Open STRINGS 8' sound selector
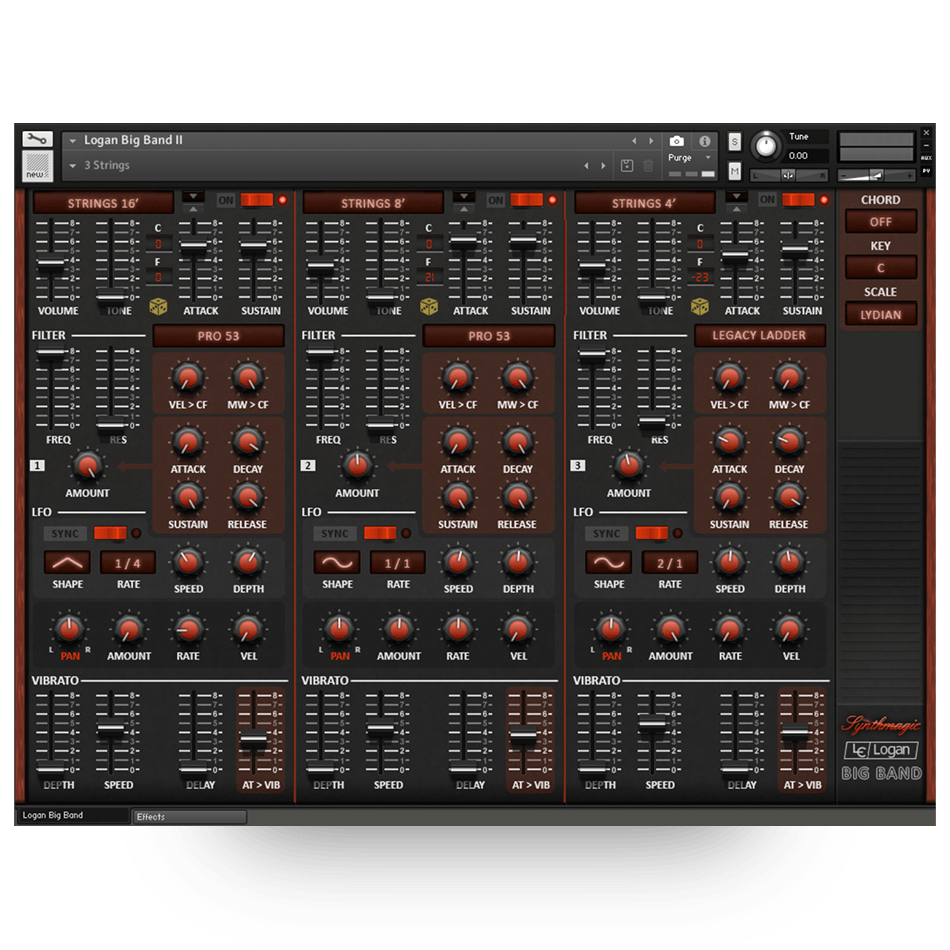 [x=373, y=203]
